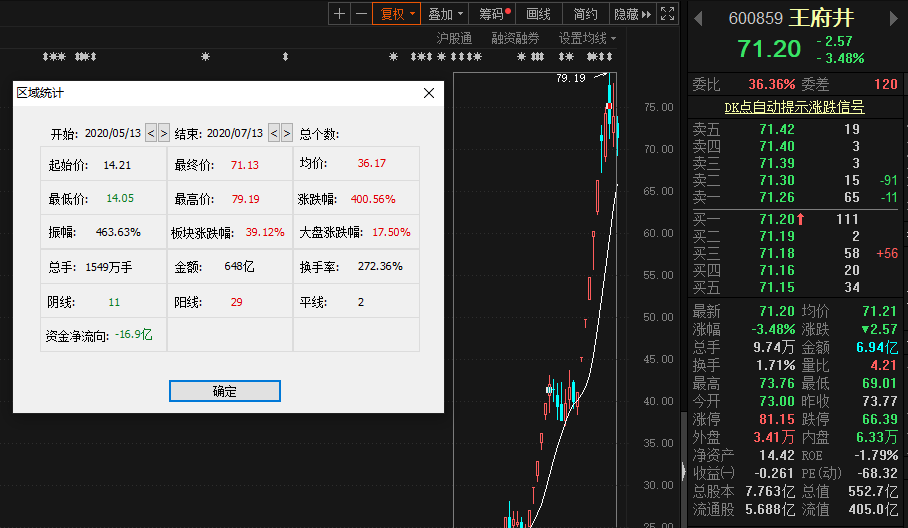Step end date back with left arrow
Image resolution: width=908 pixels, height=528 pixels.
coord(274,133)
